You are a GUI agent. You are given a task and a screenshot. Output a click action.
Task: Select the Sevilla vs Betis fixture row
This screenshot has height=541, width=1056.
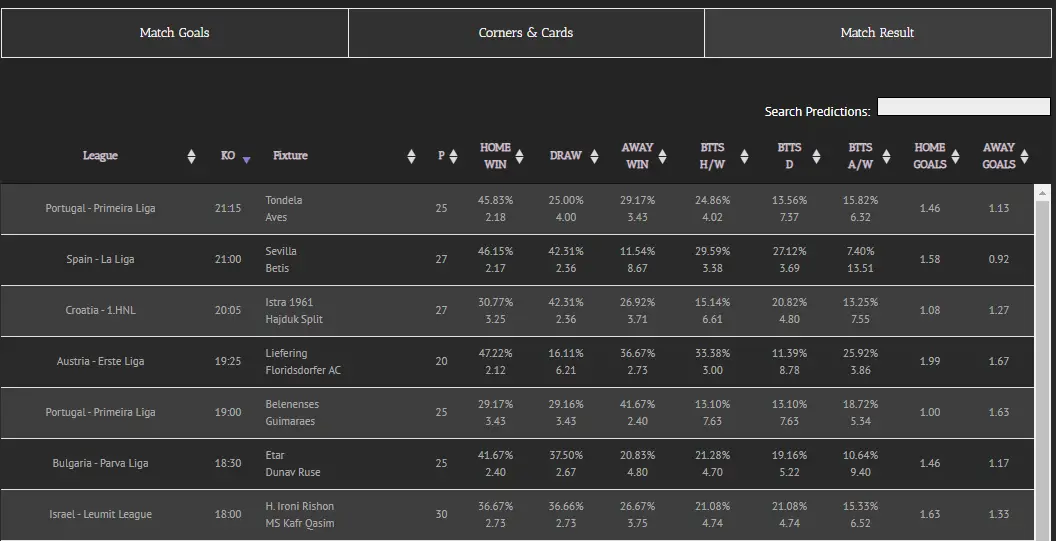pyautogui.click(x=517, y=260)
